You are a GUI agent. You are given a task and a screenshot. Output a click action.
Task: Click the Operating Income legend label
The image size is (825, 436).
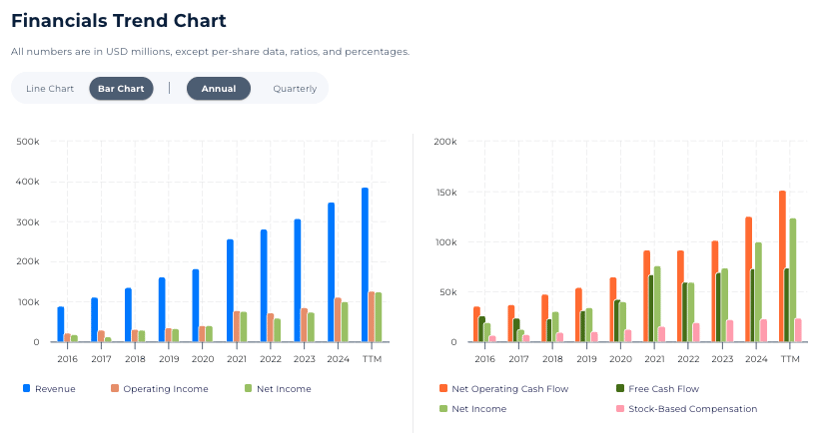tap(166, 389)
